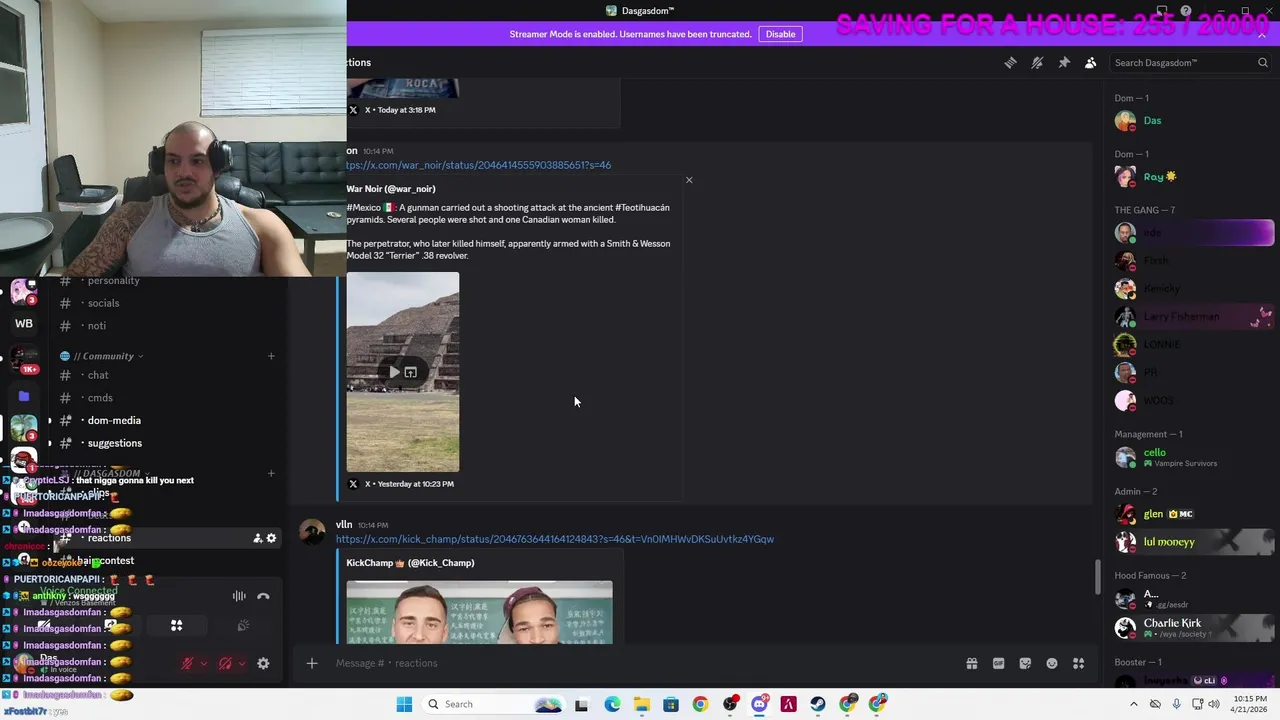Toggle the member list icon
This screenshot has width=1280, height=720.
coord(1091,62)
